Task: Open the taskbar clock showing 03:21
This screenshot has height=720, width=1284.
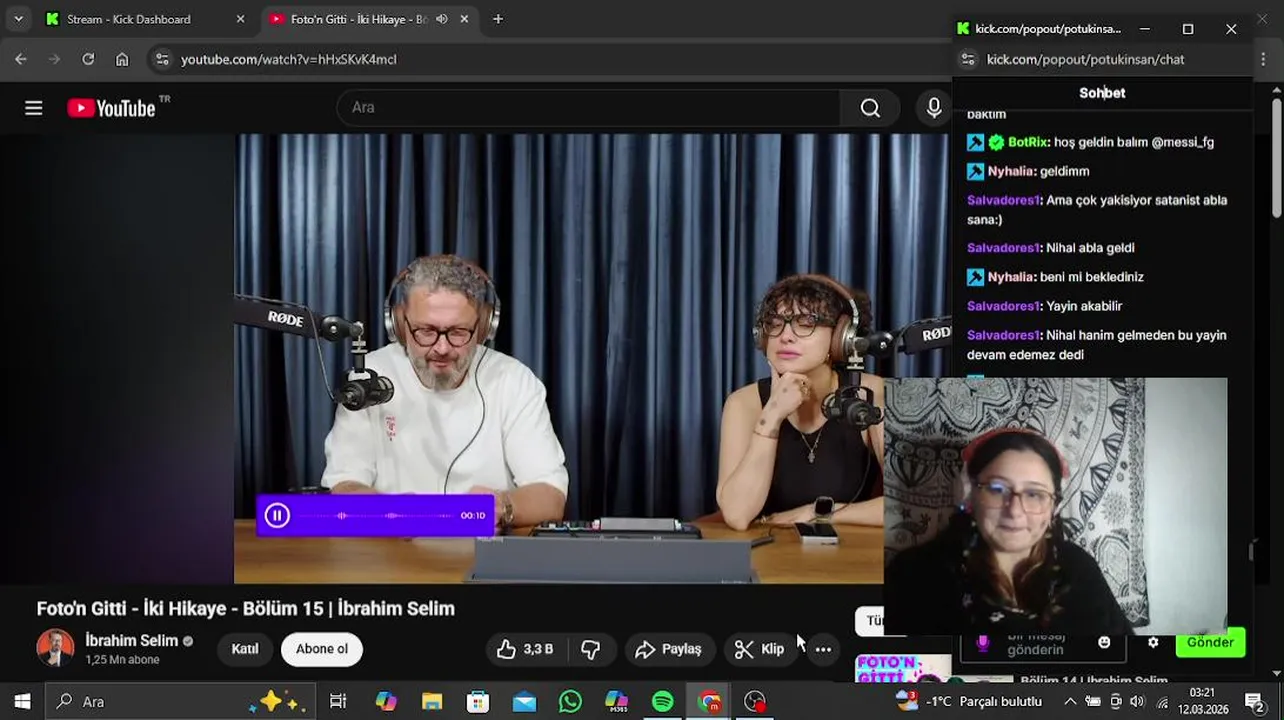Action: 1202,701
